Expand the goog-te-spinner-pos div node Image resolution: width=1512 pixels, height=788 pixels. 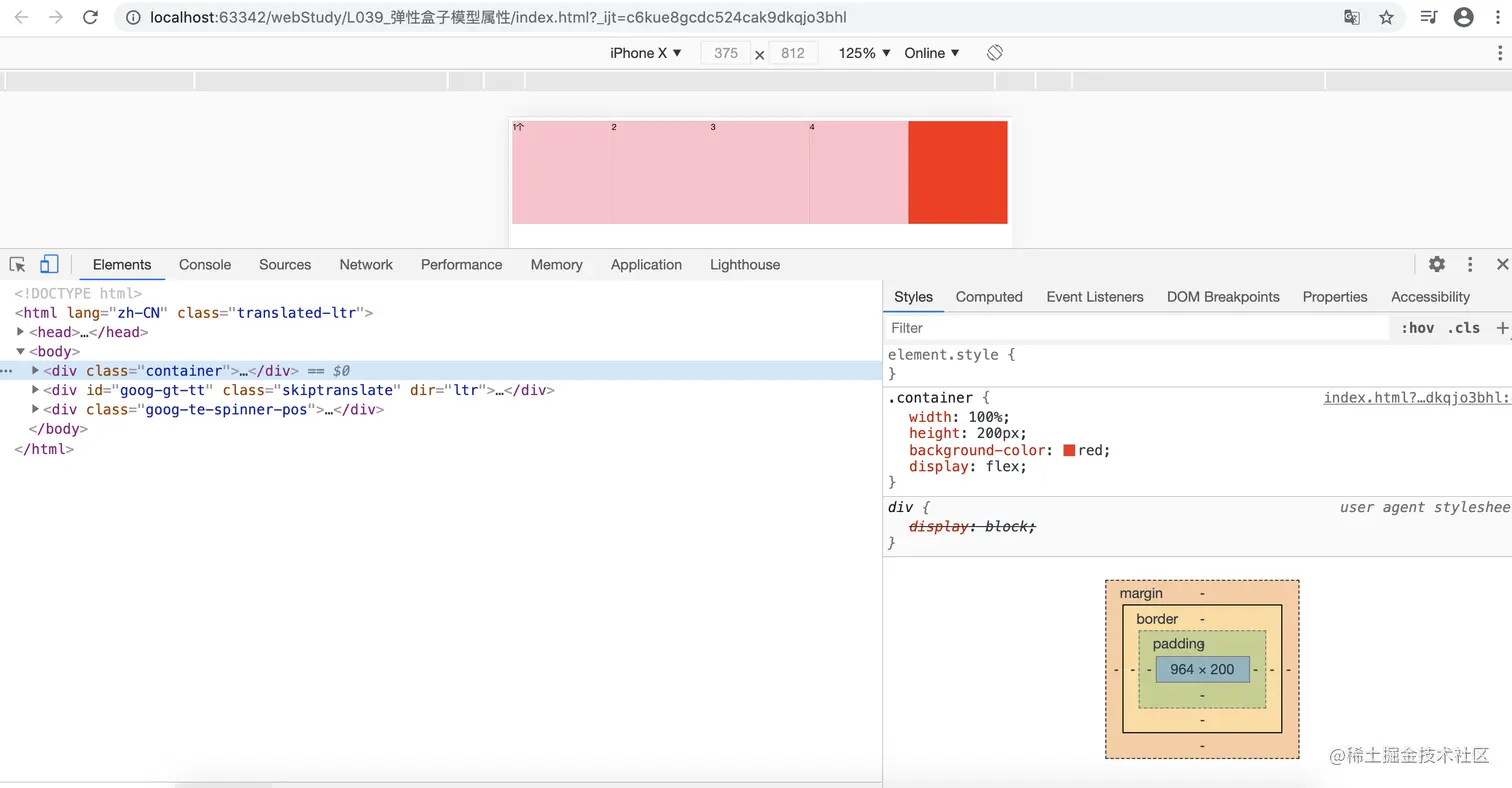click(x=36, y=409)
